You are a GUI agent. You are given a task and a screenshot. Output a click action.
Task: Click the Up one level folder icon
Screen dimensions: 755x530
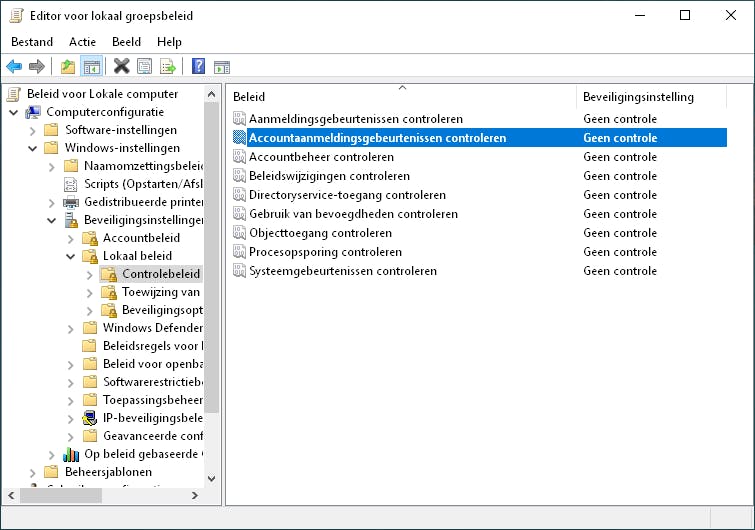point(68,66)
